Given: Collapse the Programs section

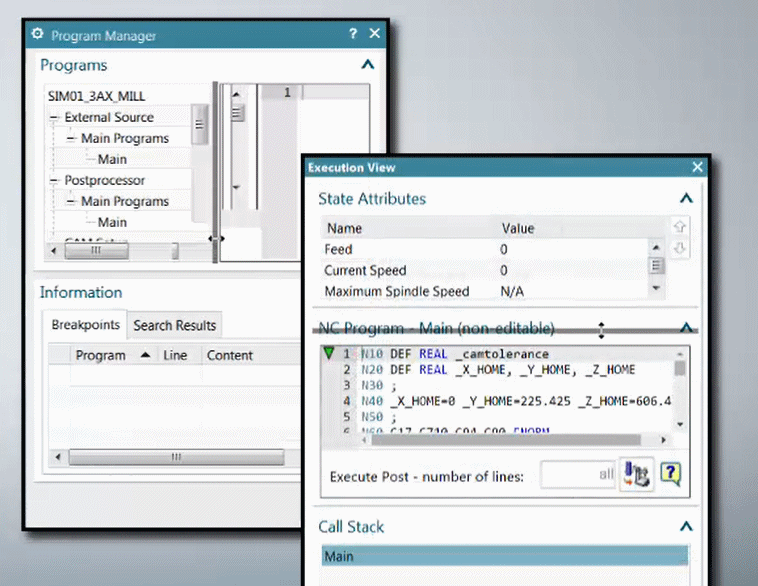Looking at the screenshot, I should click(x=367, y=65).
